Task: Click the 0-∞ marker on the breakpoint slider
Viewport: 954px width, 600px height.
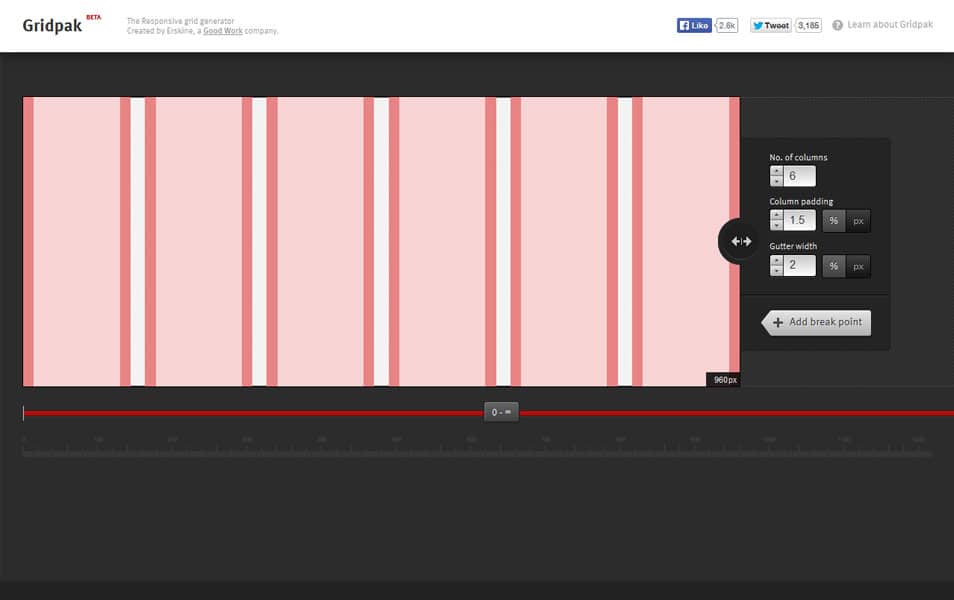Action: coord(499,411)
